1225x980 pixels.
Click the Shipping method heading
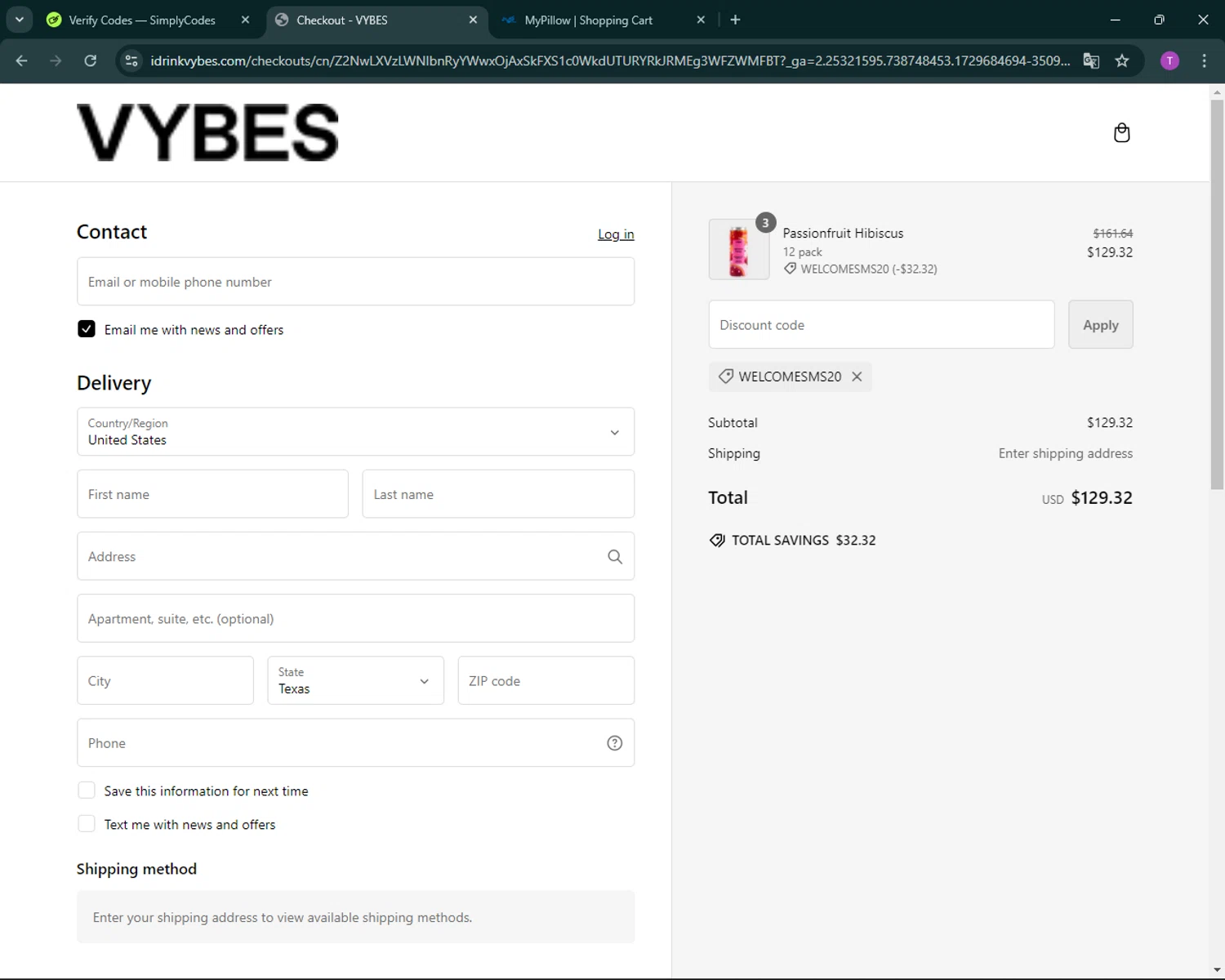coord(136,869)
